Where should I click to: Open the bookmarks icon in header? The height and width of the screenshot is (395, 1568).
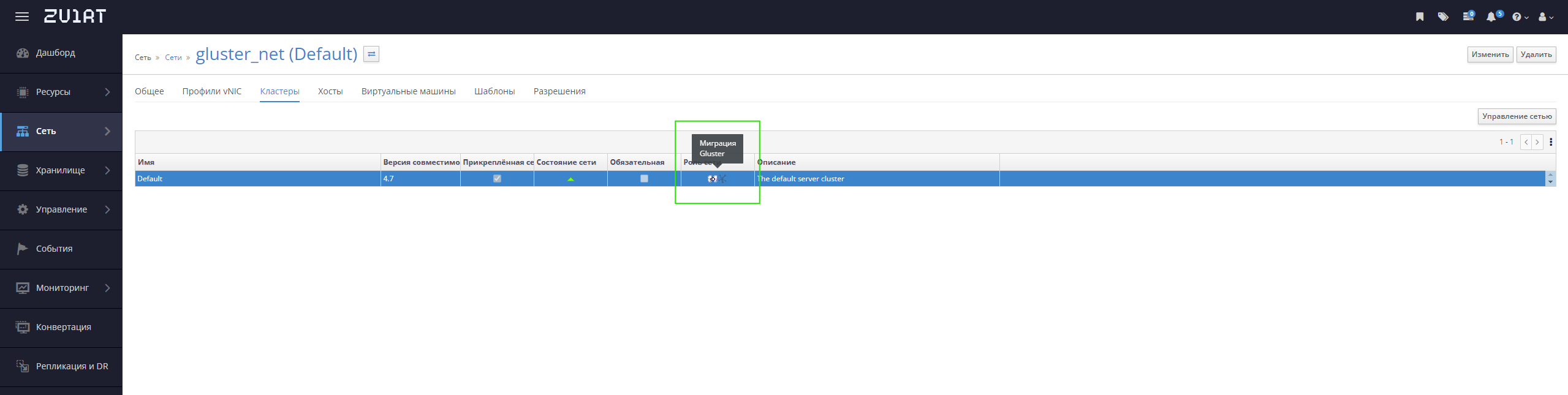click(1420, 17)
